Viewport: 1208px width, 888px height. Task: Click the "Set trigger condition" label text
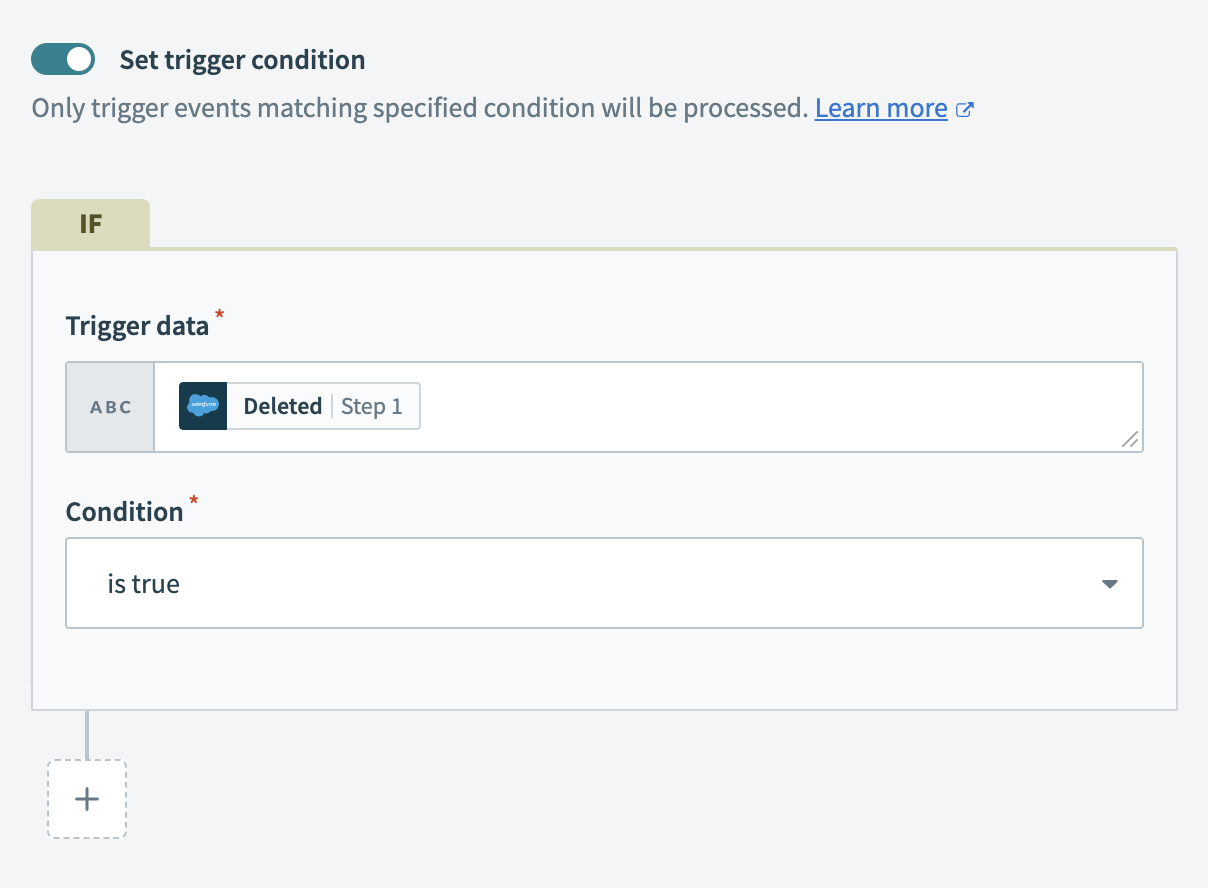[242, 60]
